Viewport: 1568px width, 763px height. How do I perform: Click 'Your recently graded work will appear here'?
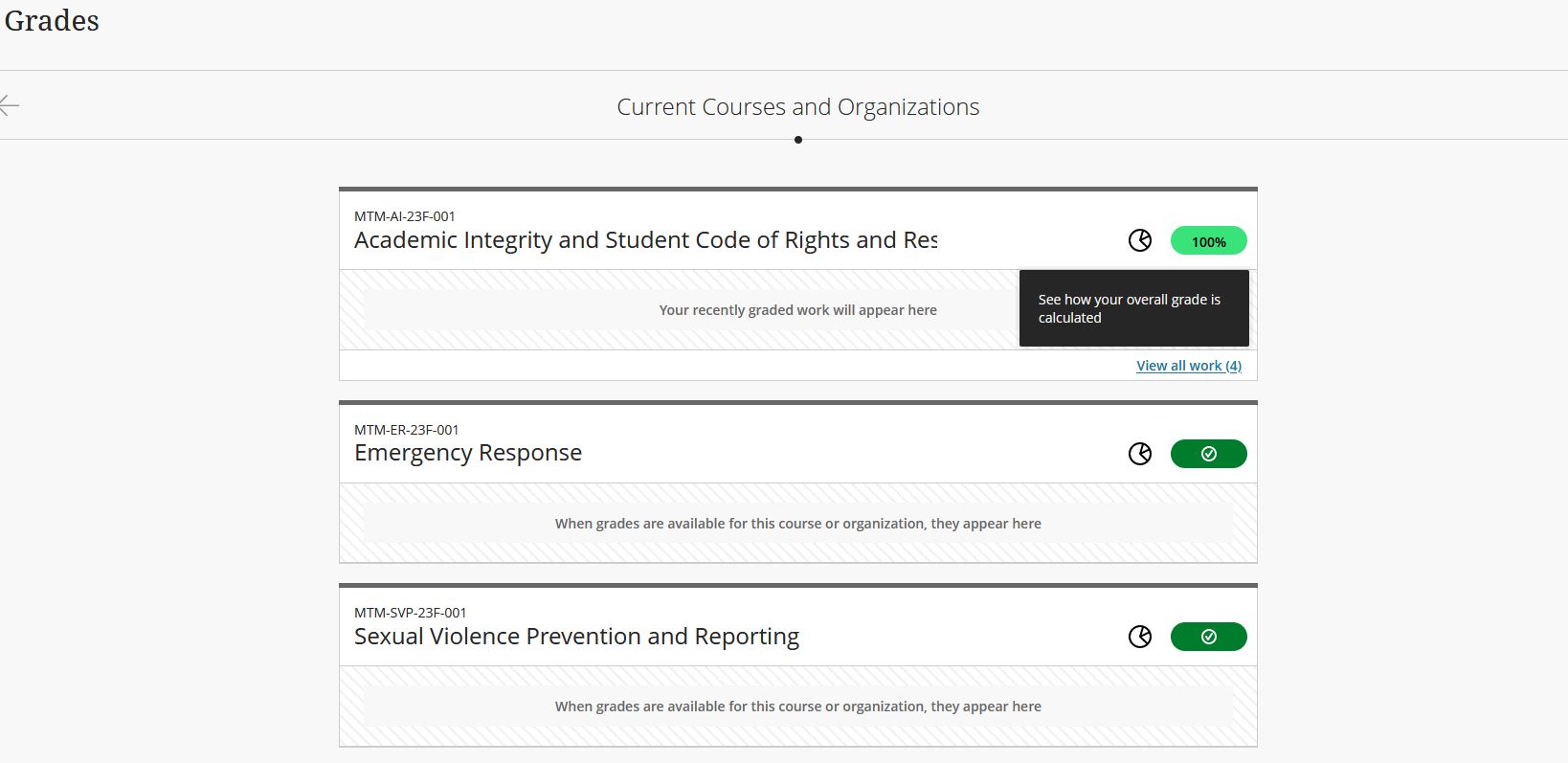coord(797,310)
